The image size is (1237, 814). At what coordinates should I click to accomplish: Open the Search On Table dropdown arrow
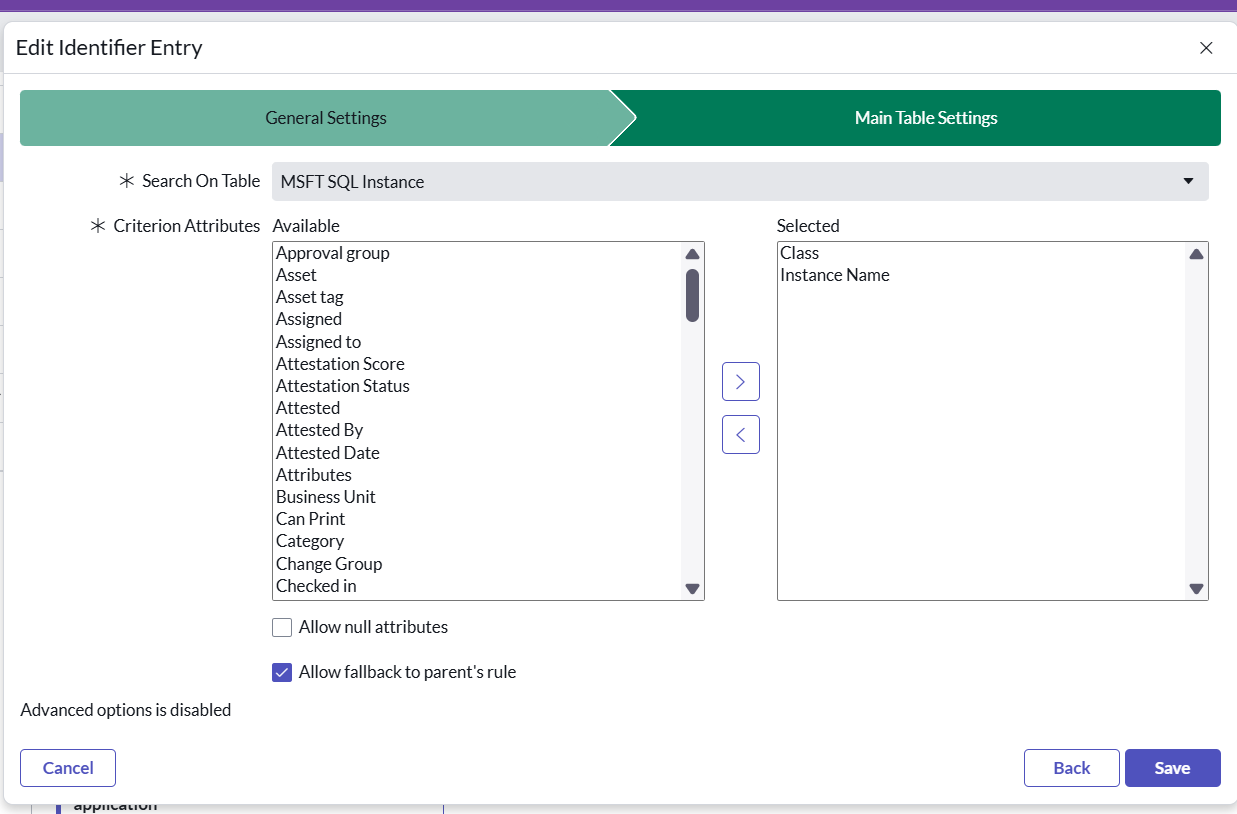tap(1188, 181)
